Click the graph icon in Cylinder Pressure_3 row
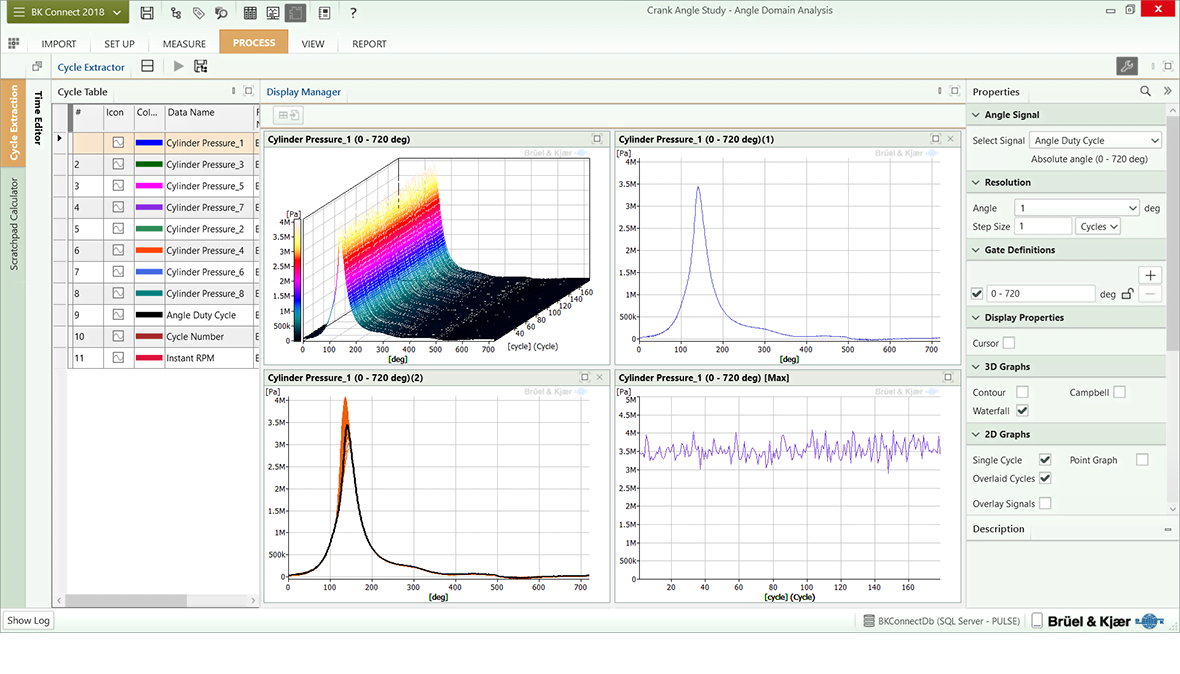This screenshot has width=1180, height=674. click(x=118, y=164)
